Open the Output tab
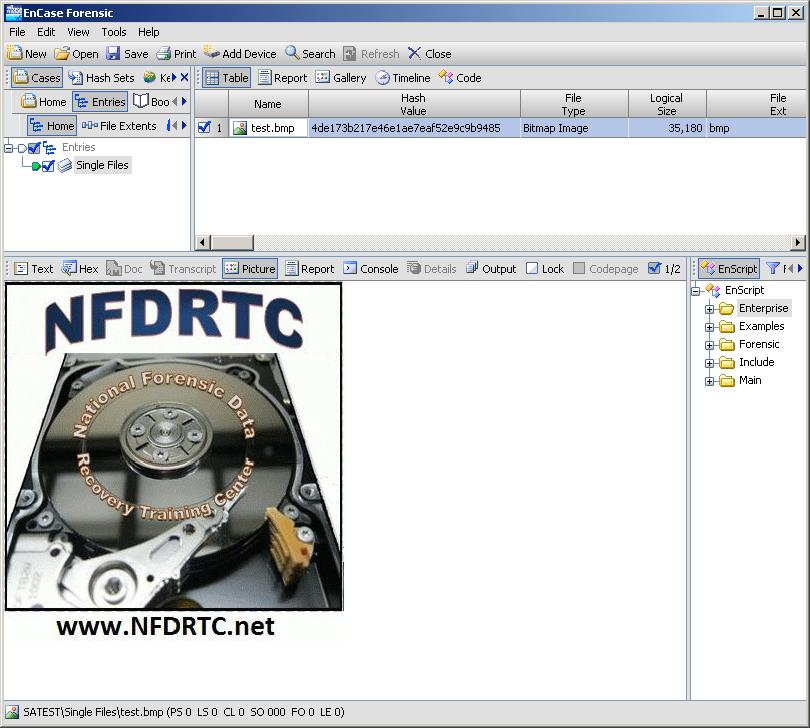Image resolution: width=810 pixels, height=728 pixels. pos(491,269)
